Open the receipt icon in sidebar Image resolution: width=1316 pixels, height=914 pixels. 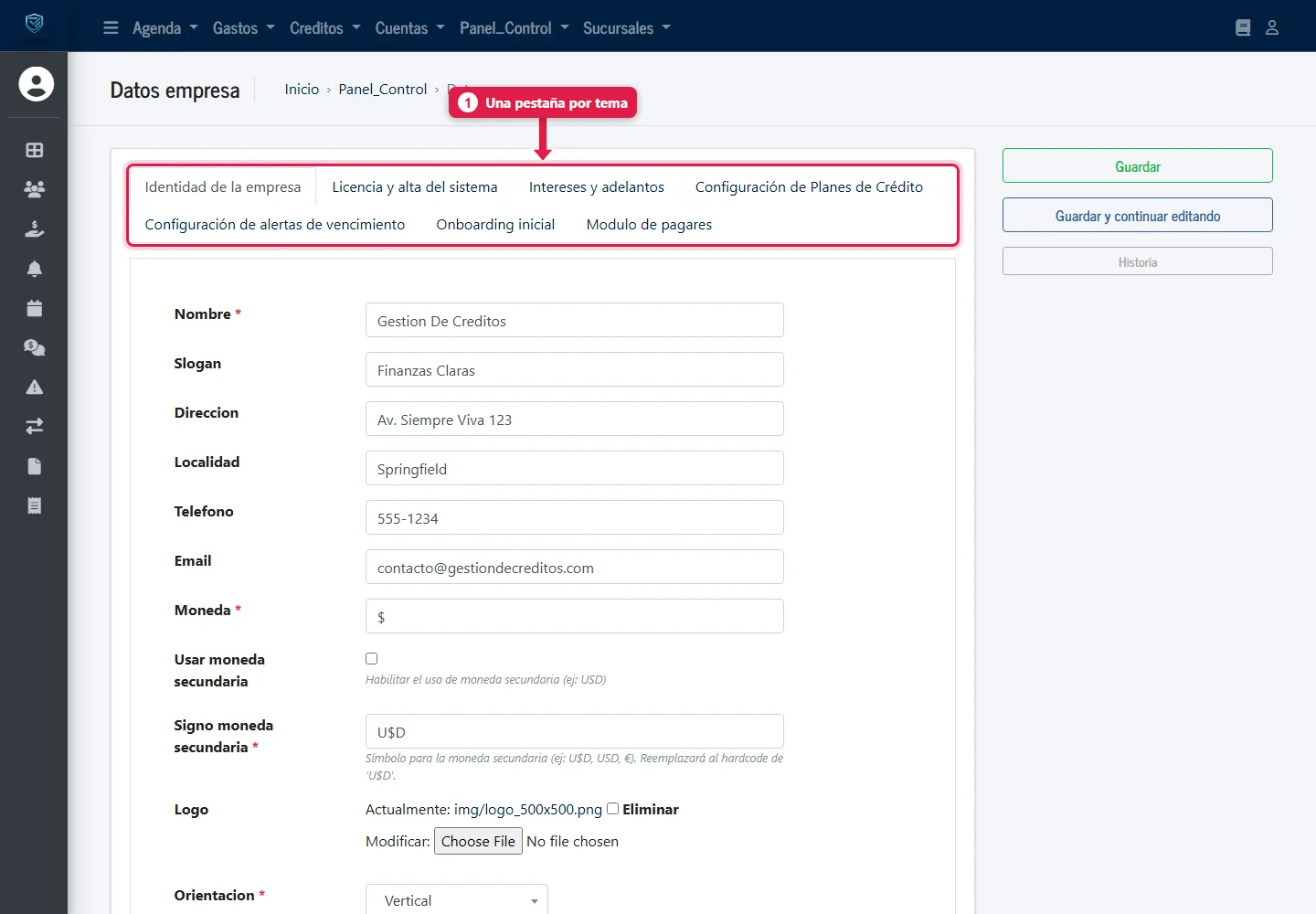(35, 505)
